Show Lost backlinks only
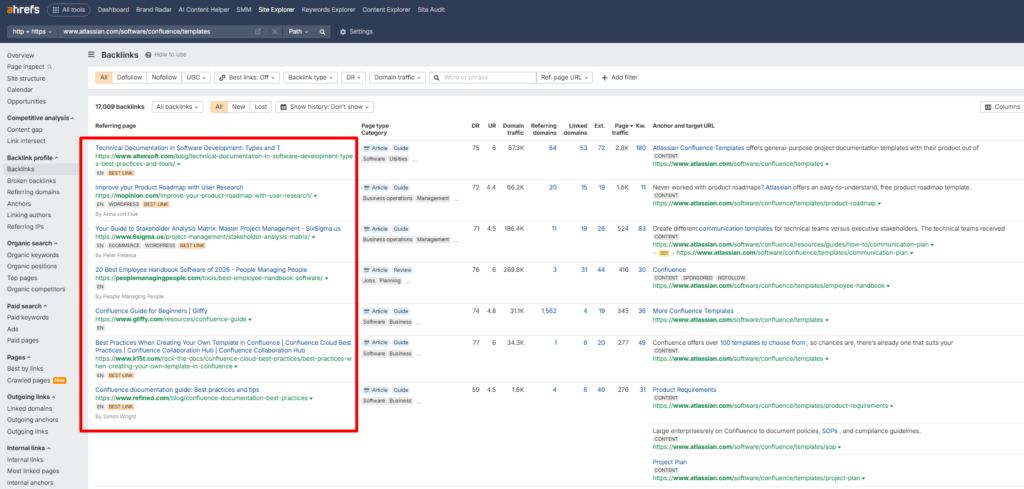The height and width of the screenshot is (489, 1024). [x=261, y=106]
